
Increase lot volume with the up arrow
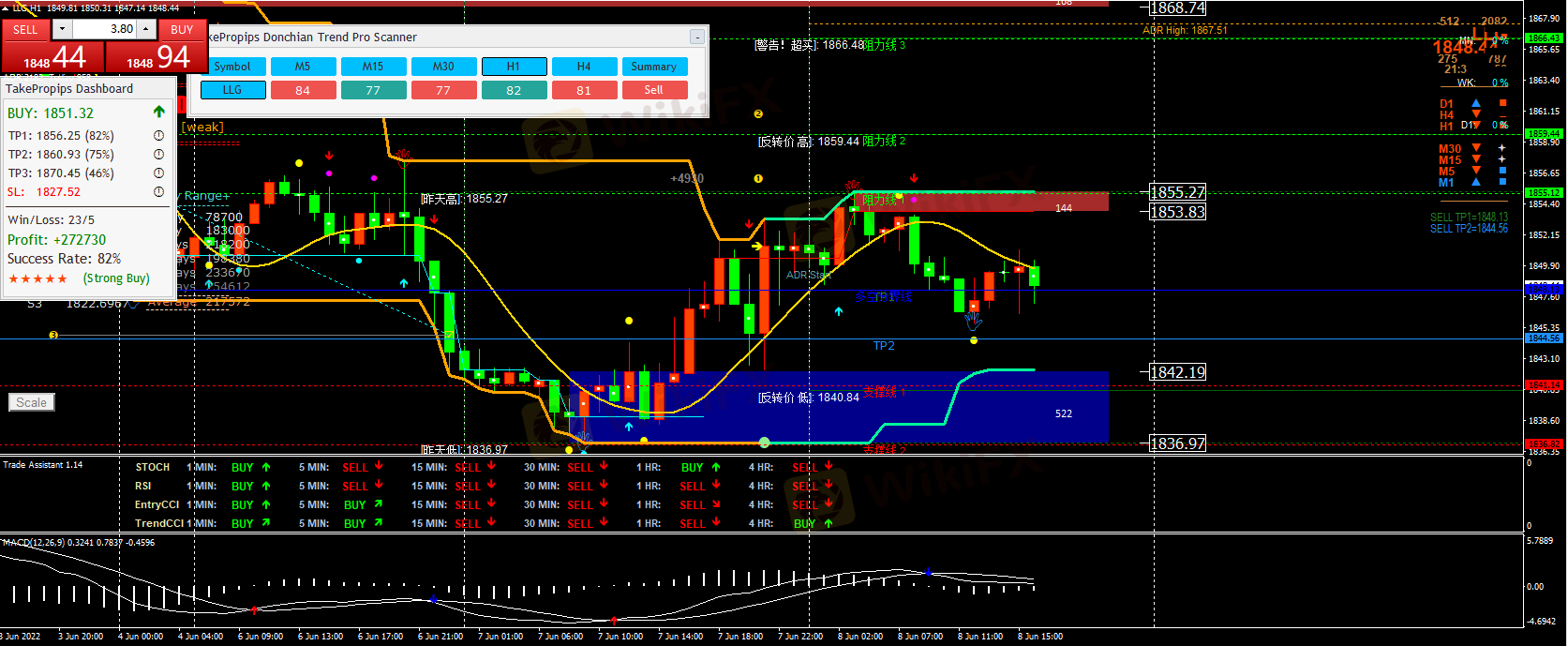pos(146,30)
